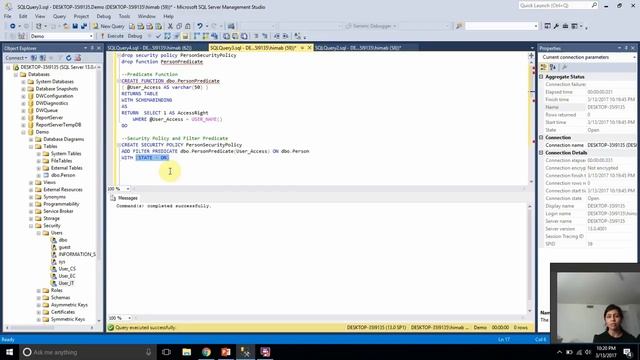This screenshot has width=640, height=360.
Task: Open the File menu
Action: tap(8, 16)
